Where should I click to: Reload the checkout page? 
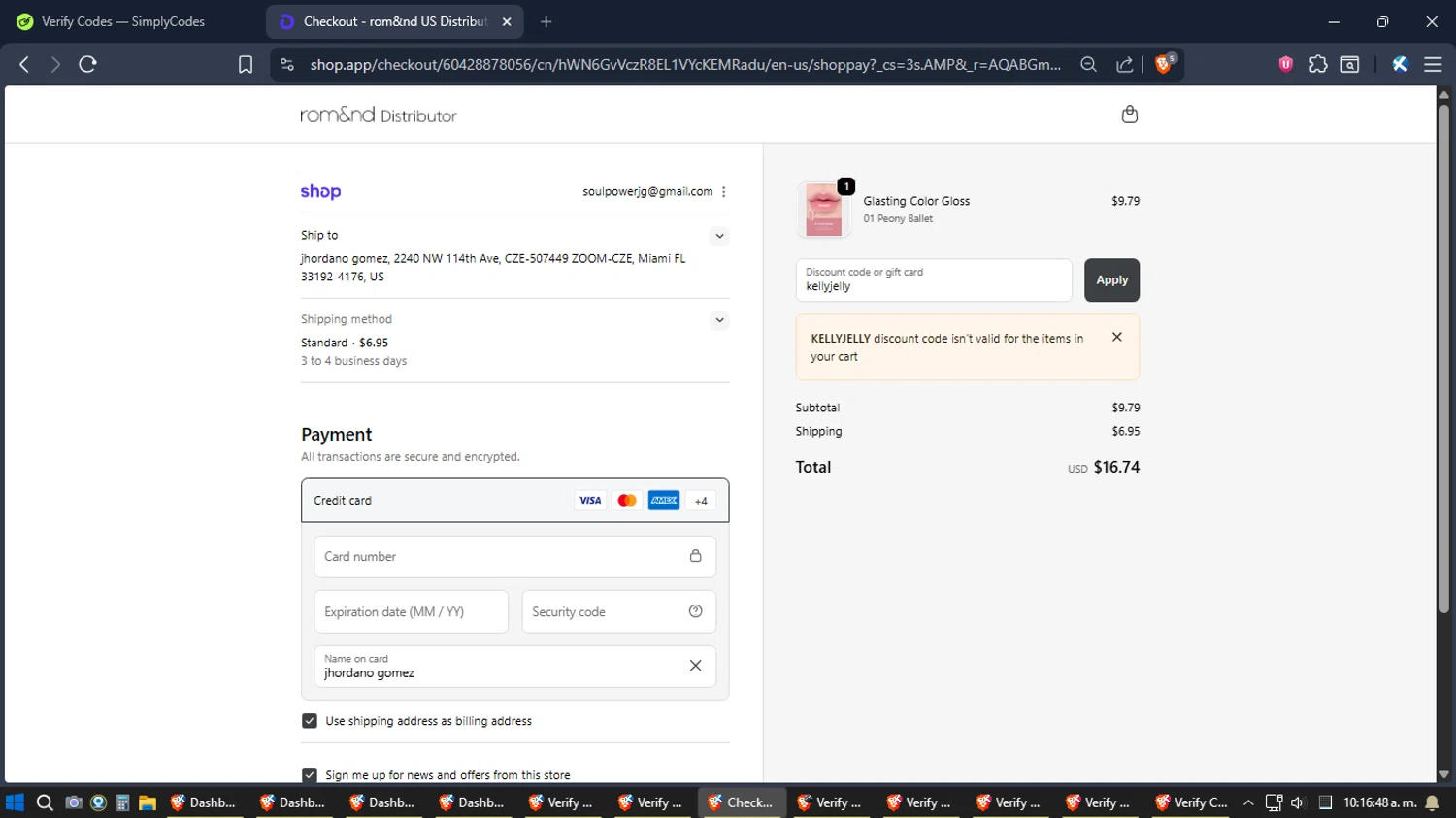point(87,64)
